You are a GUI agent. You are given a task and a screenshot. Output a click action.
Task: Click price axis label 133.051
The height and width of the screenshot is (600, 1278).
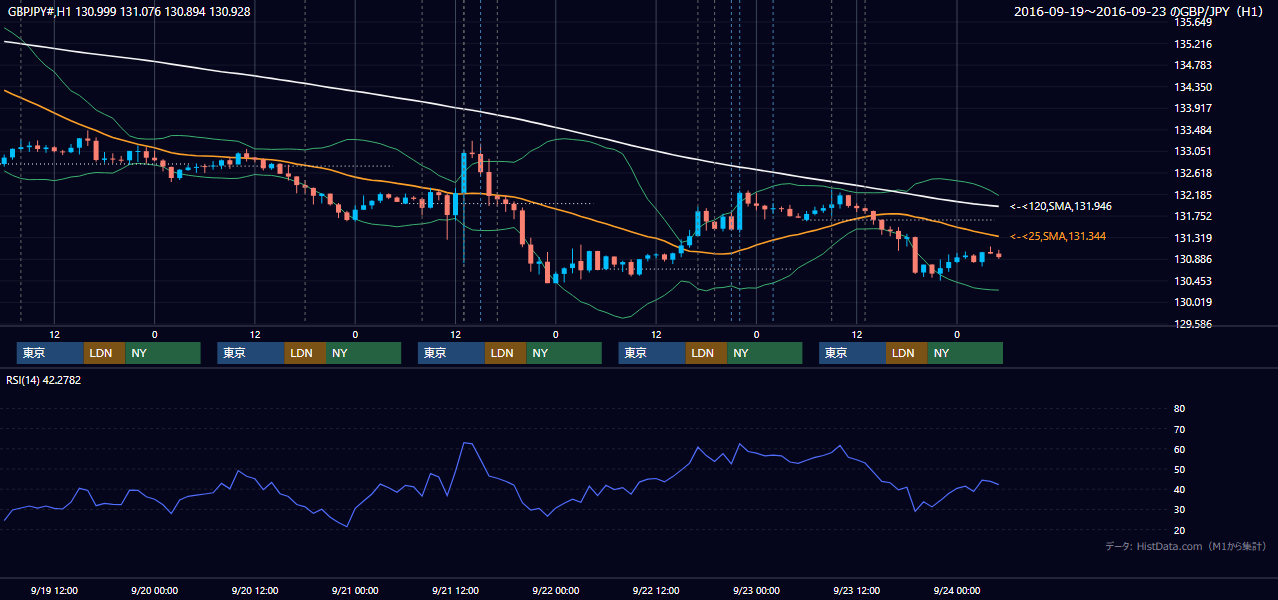pos(1192,152)
